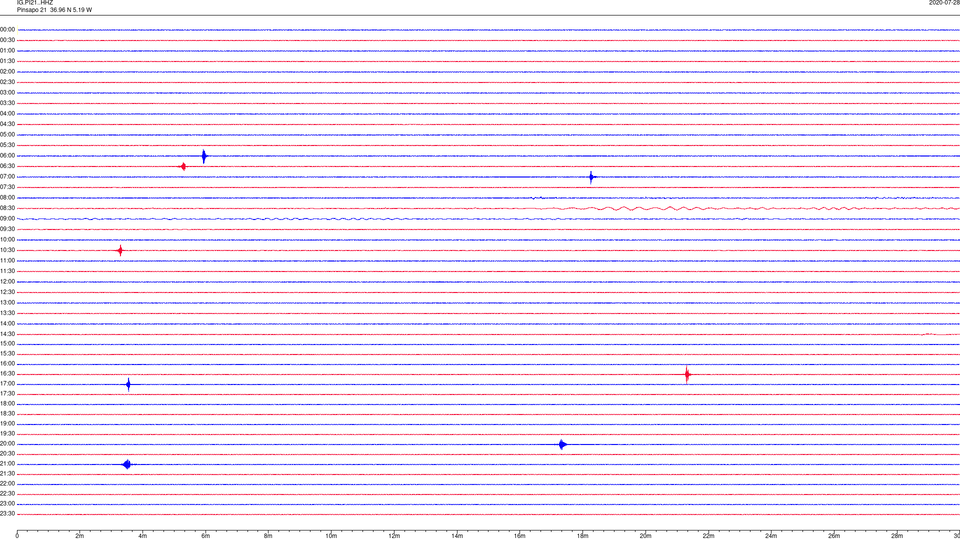Select the red spike on the 10:30 trace
This screenshot has width=960, height=540.
click(x=120, y=250)
